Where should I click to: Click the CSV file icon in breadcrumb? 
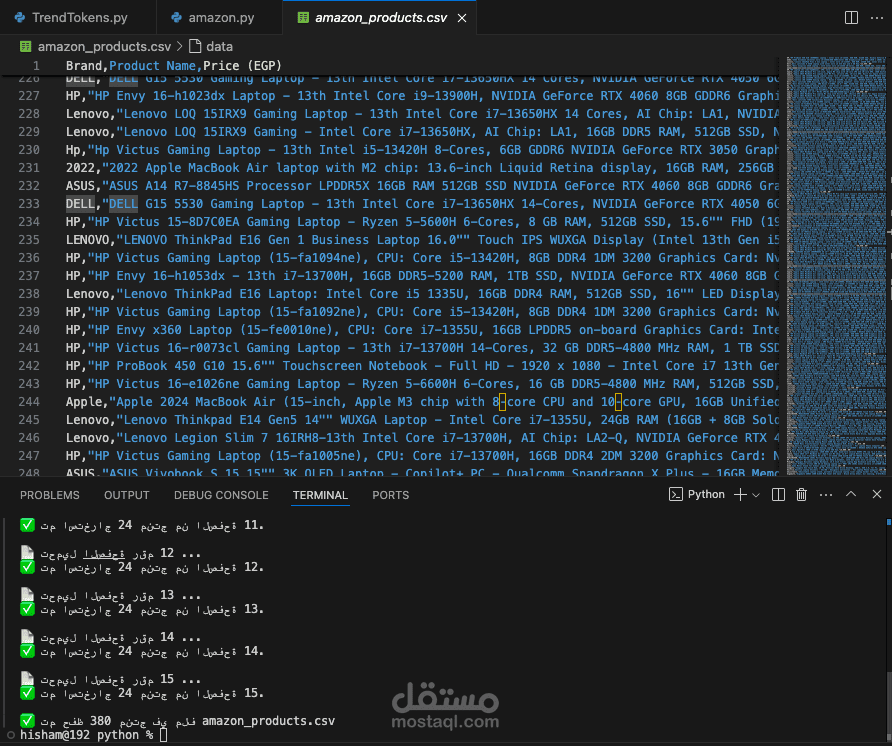[25, 46]
